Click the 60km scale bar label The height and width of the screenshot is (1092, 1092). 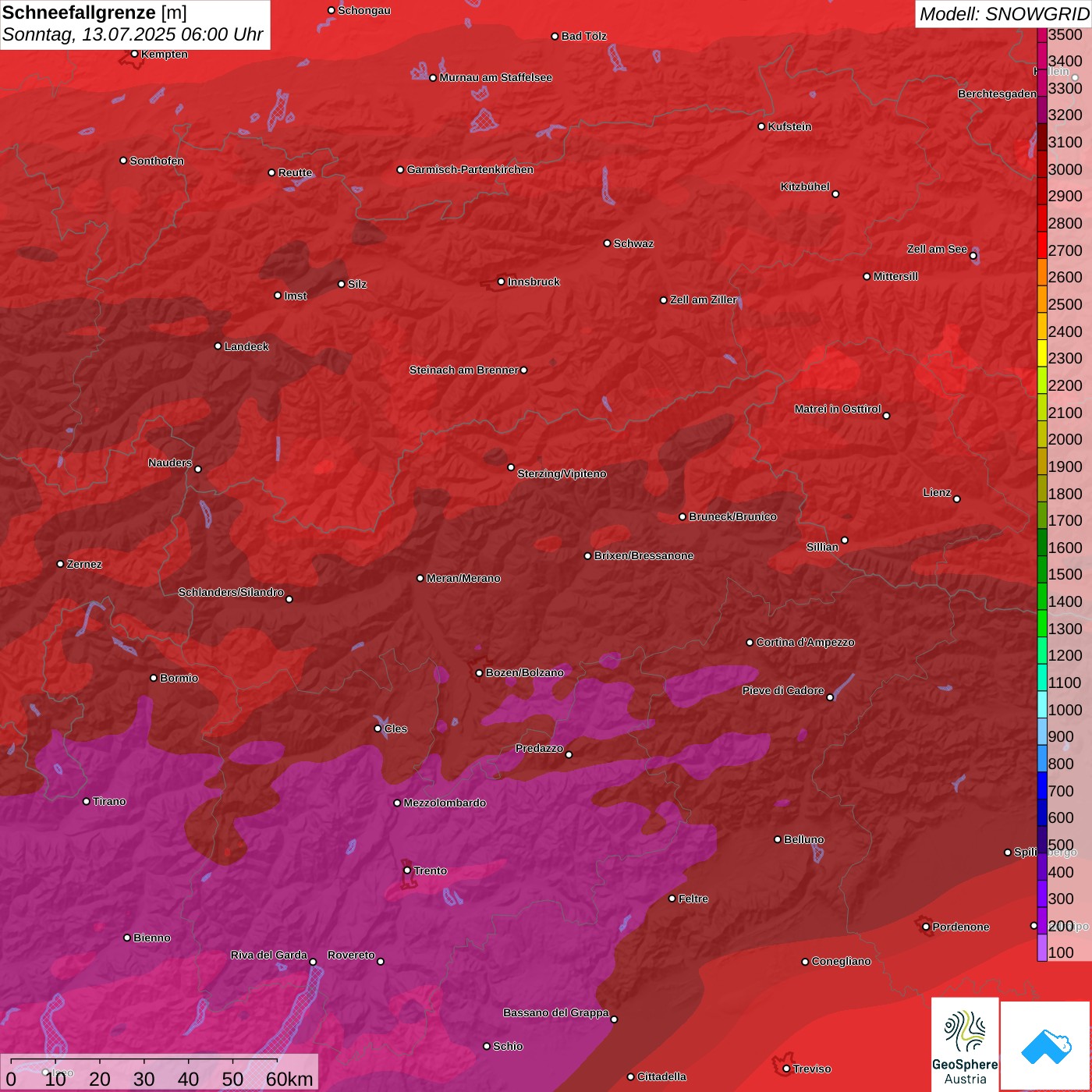click(x=289, y=1080)
